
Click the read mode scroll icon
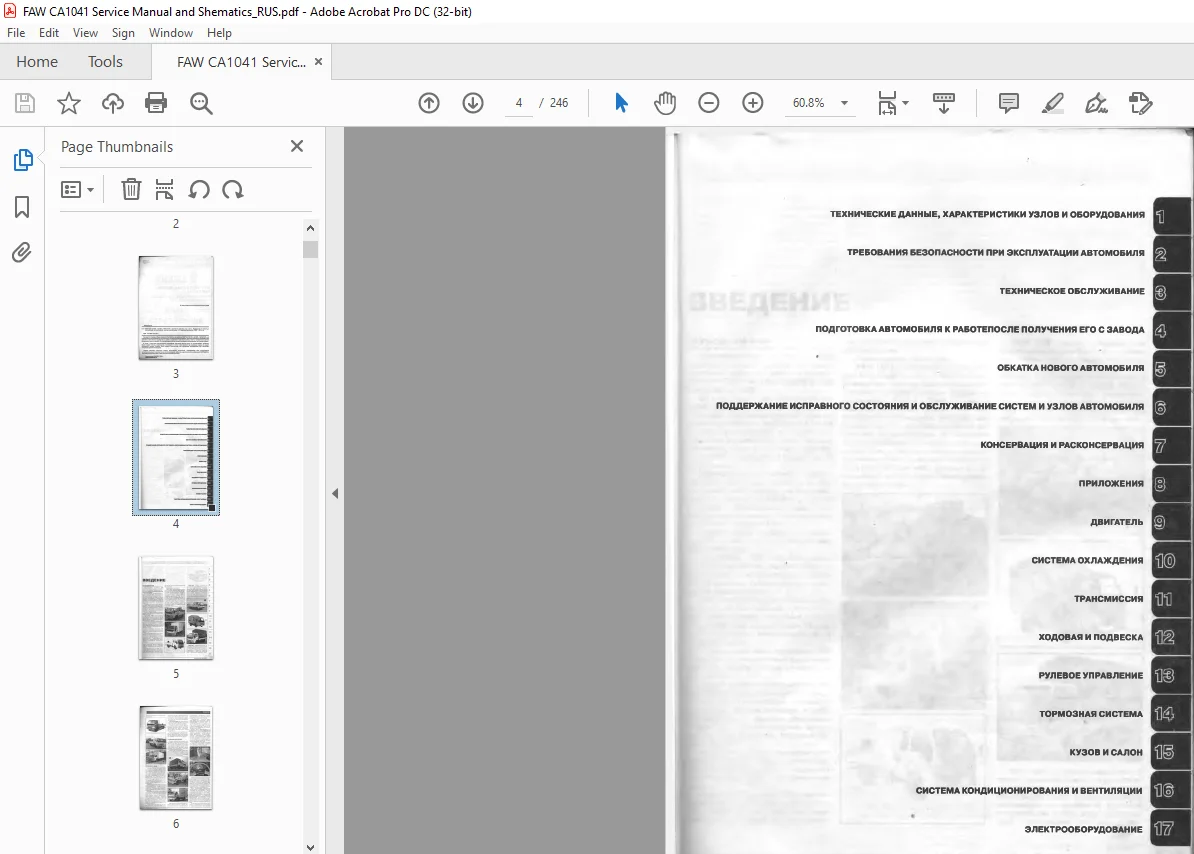943,103
